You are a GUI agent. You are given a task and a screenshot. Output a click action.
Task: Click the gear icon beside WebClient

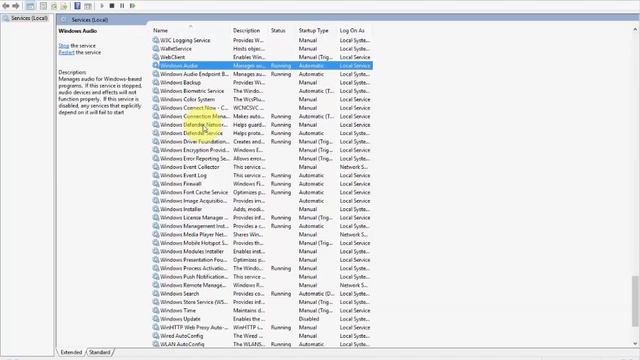click(x=156, y=57)
